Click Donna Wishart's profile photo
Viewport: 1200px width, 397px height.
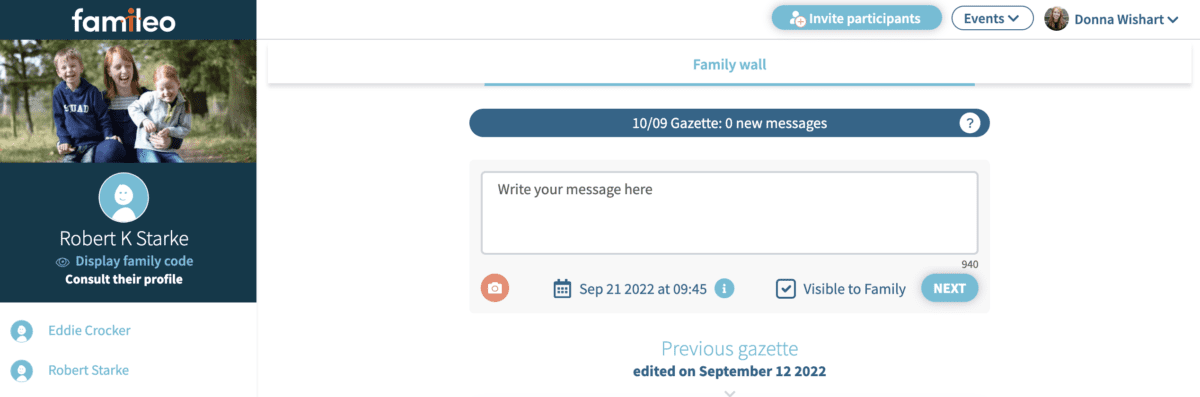coord(1056,18)
